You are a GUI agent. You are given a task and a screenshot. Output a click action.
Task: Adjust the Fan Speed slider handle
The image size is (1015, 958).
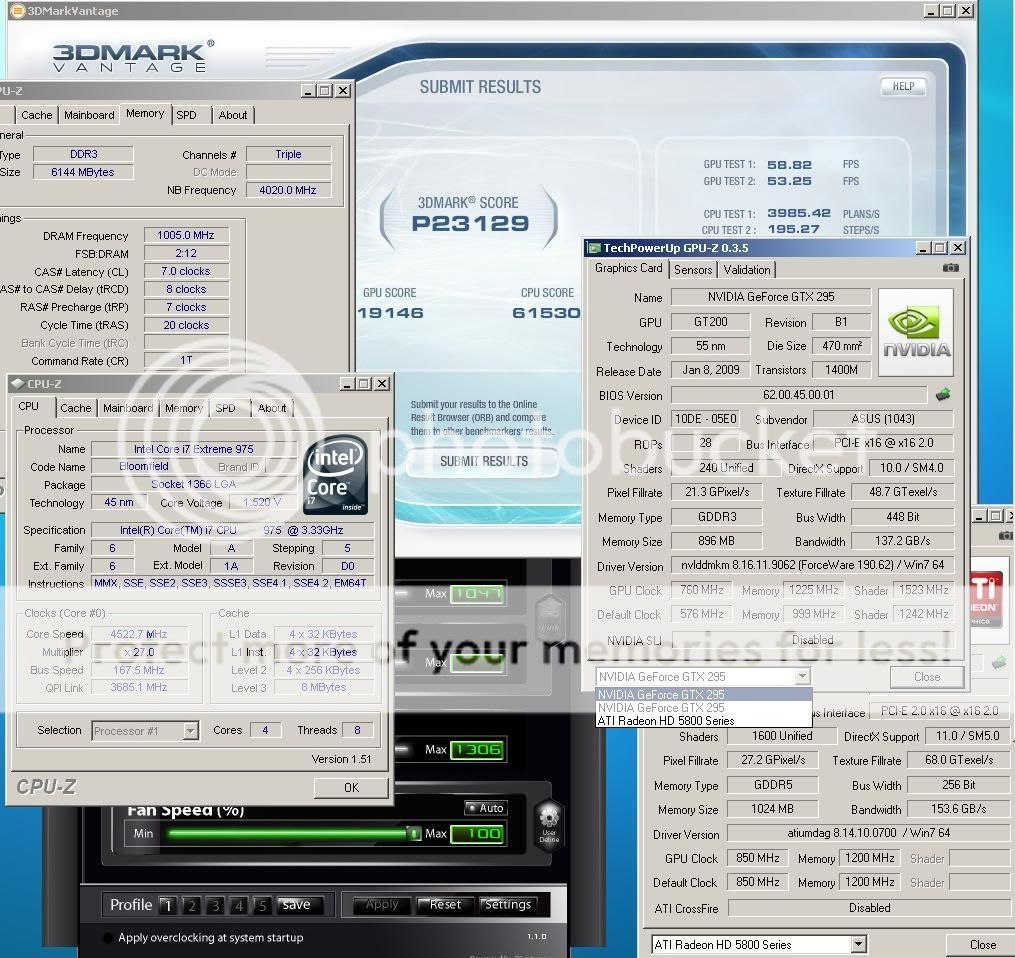pyautogui.click(x=413, y=833)
